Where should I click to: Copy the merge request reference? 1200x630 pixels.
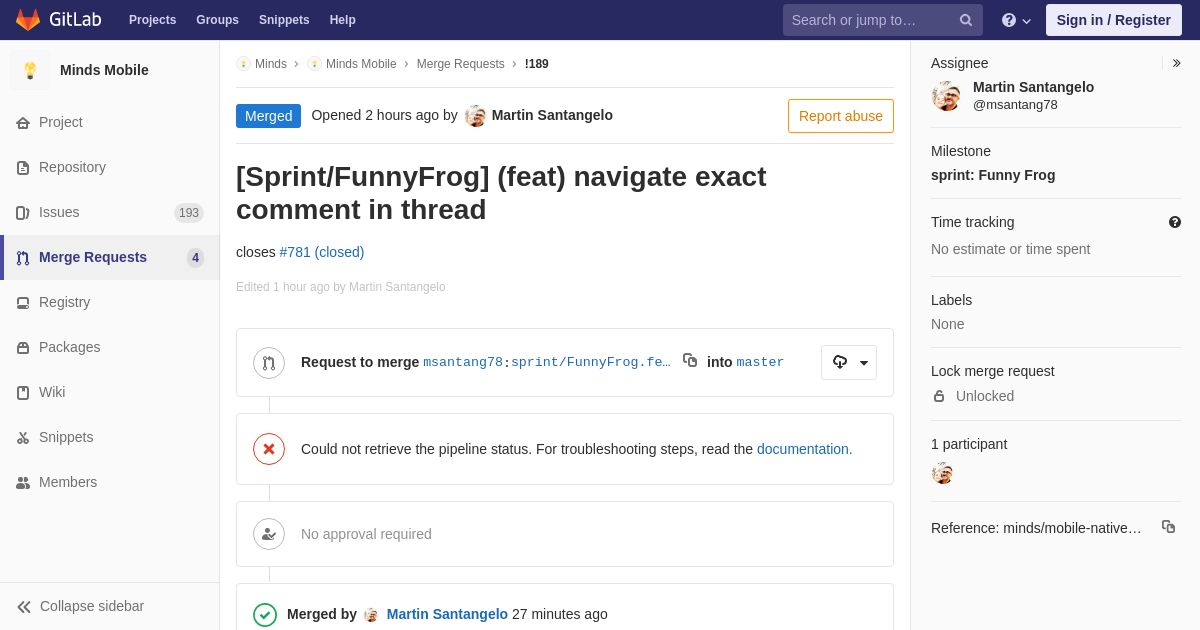tap(1168, 527)
